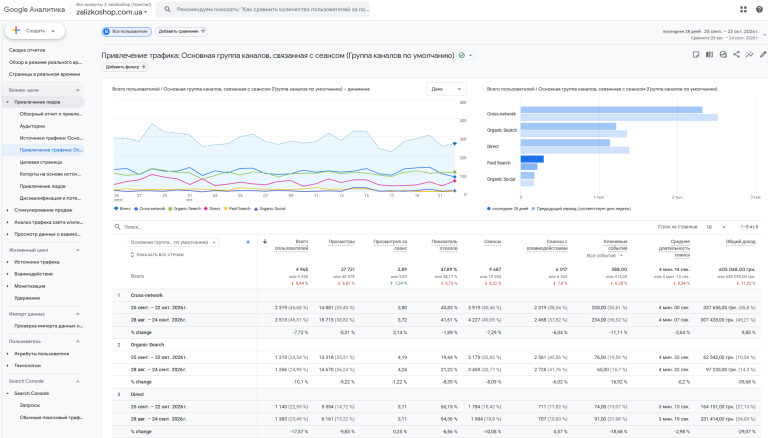
Task: Click the sort arrow beside Всего пользователей column
Action: click(x=265, y=241)
